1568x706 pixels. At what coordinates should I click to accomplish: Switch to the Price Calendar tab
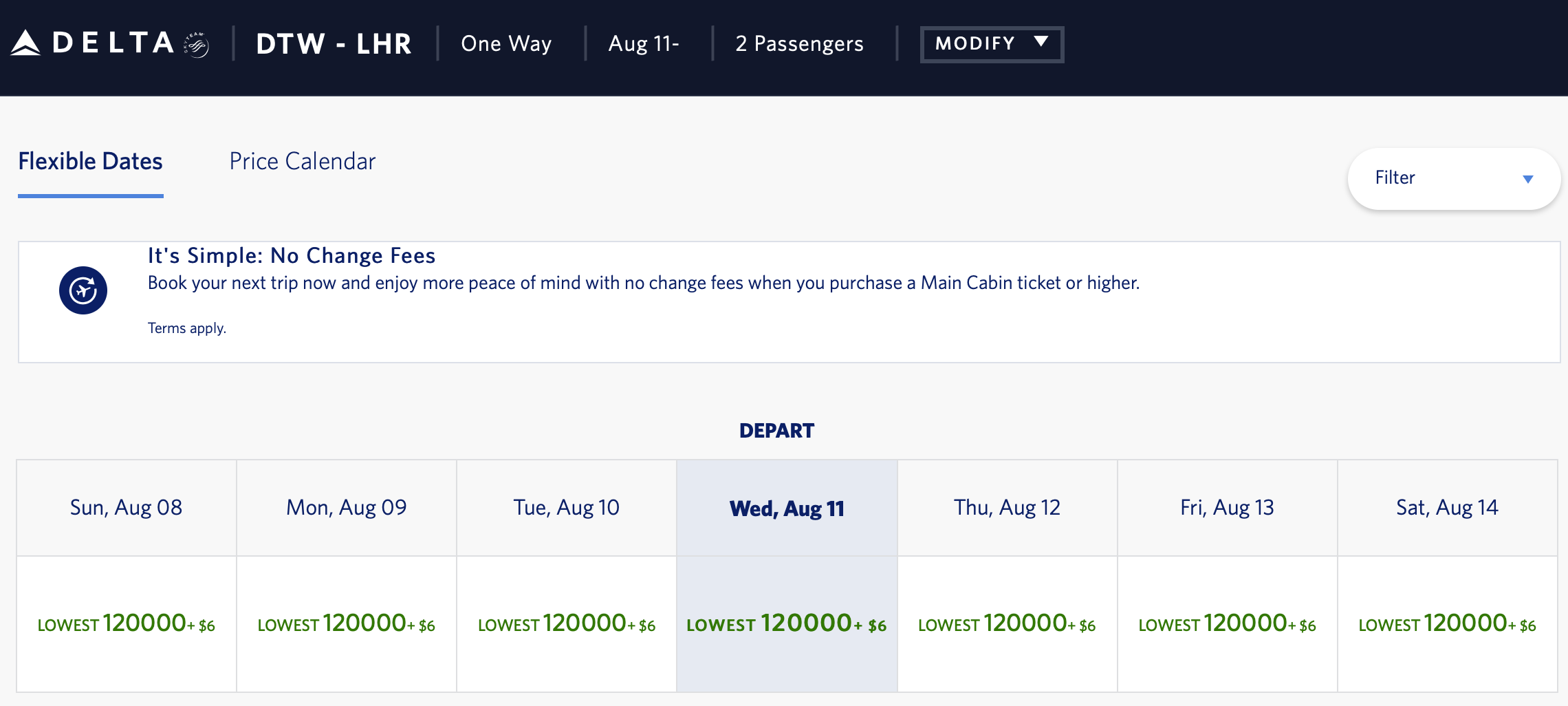(302, 162)
